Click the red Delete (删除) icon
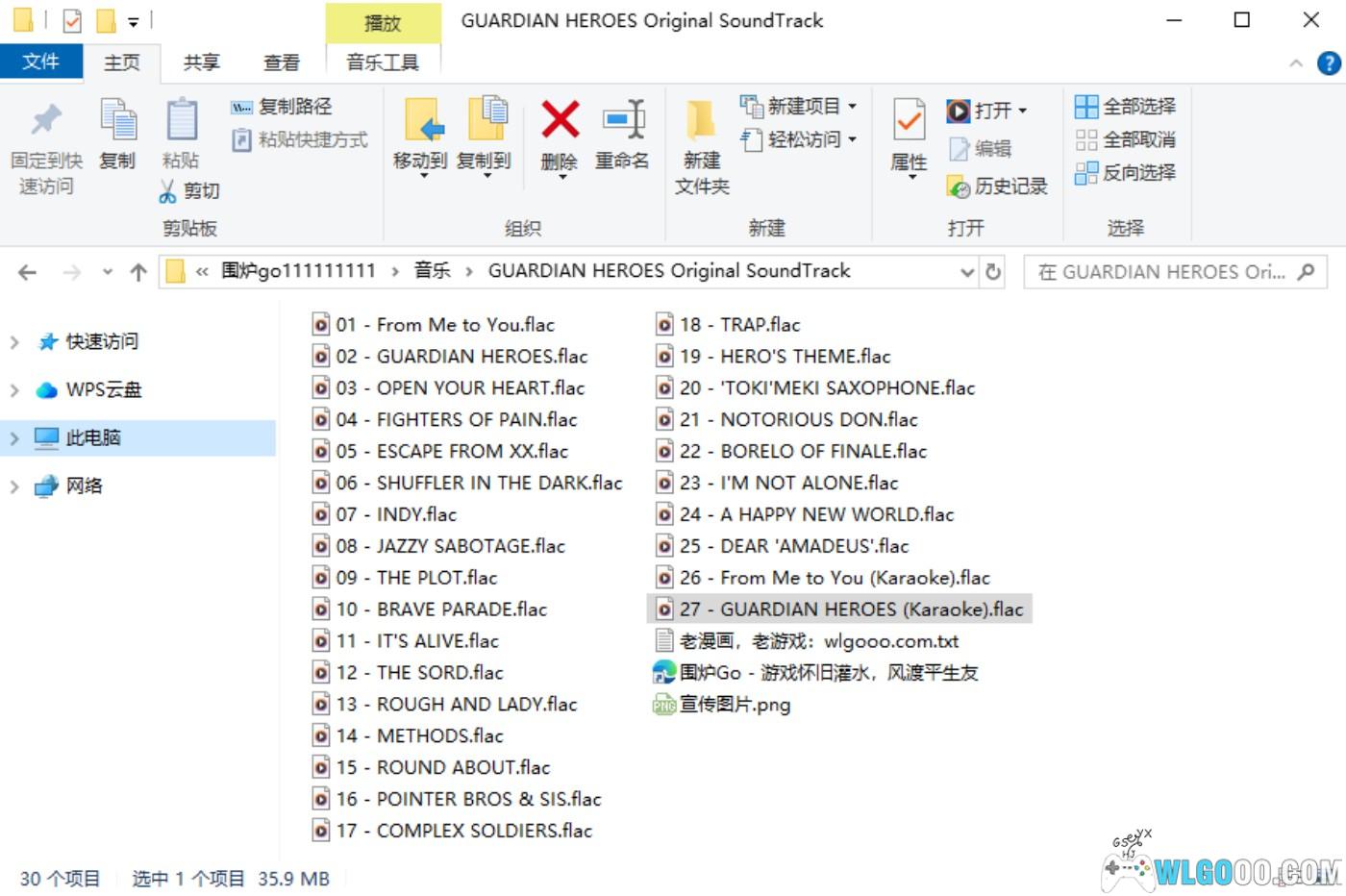1346x896 pixels. pos(560,121)
